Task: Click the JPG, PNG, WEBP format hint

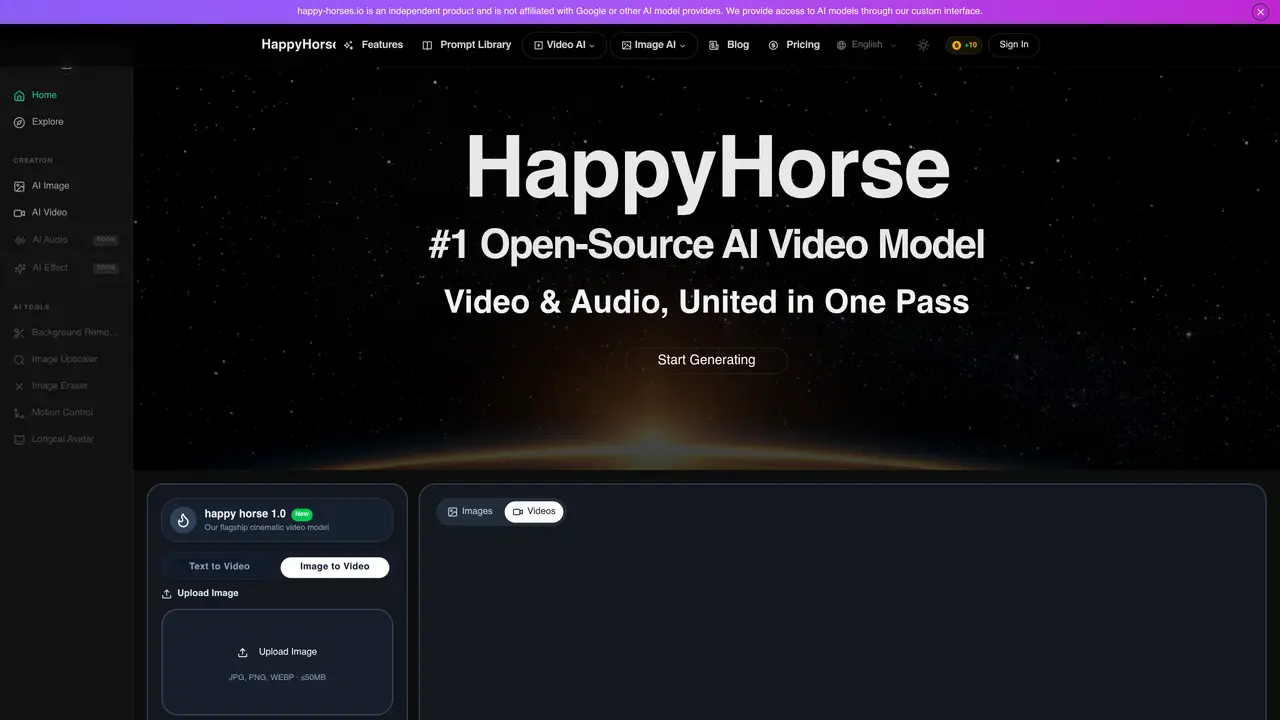Action: point(277,678)
